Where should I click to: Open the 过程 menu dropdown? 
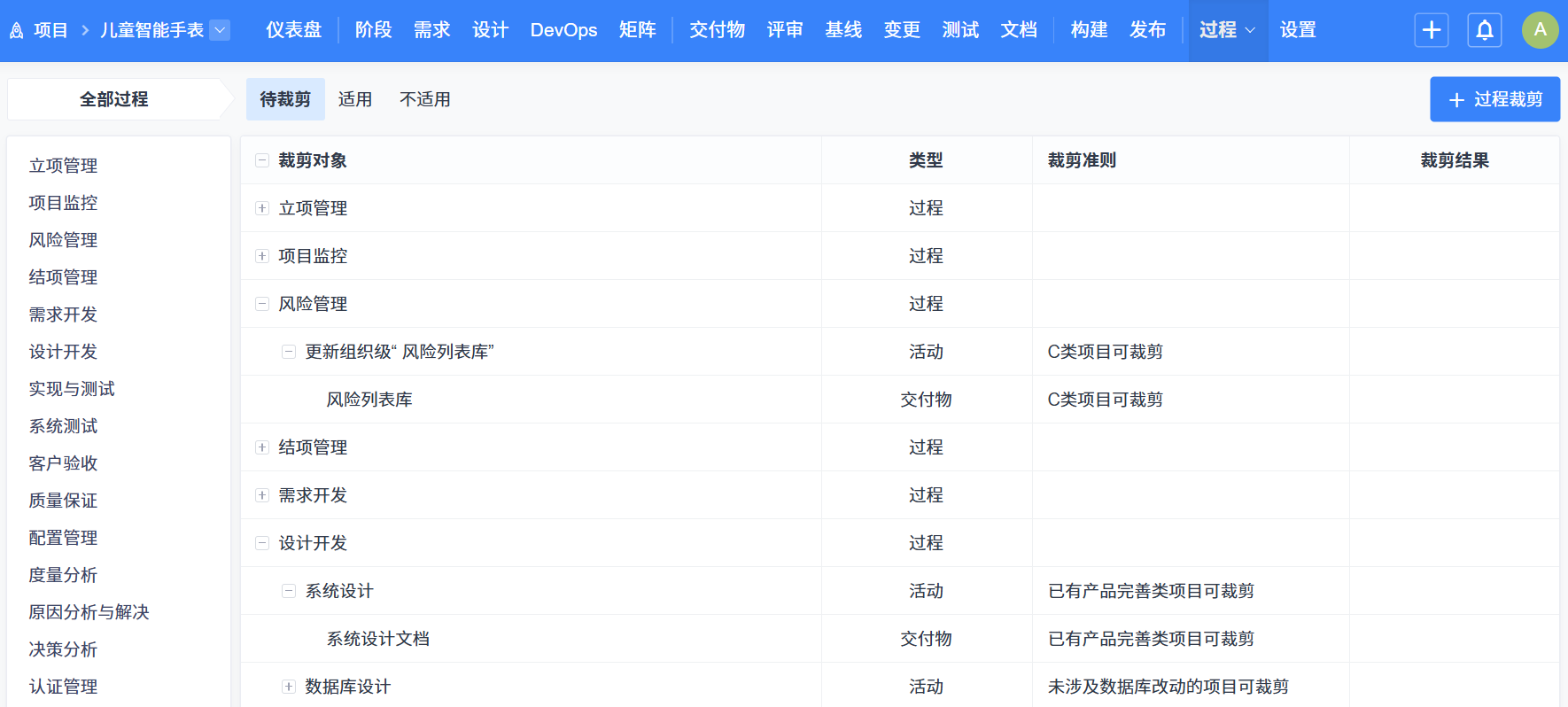click(1227, 30)
